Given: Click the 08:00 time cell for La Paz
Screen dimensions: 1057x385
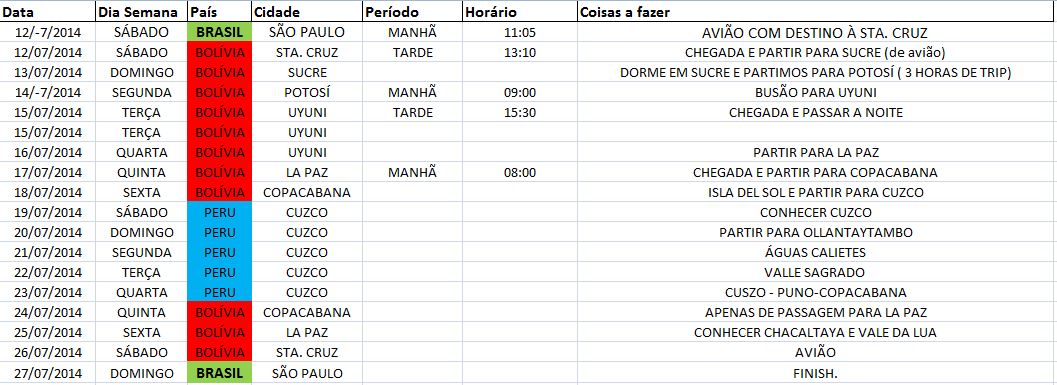Looking at the screenshot, I should pos(520,172).
